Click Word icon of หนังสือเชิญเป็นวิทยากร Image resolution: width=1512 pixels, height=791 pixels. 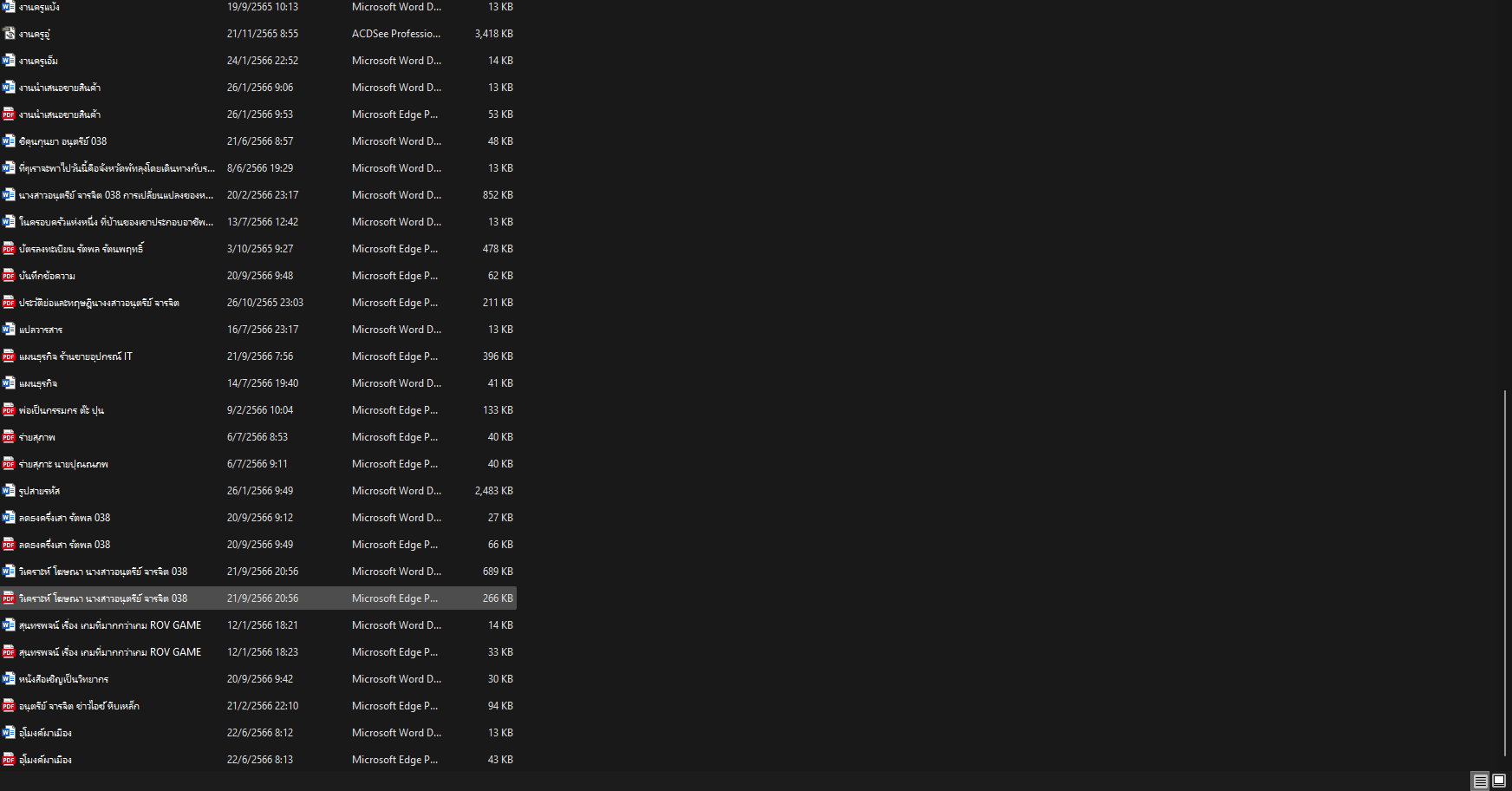tap(9, 679)
